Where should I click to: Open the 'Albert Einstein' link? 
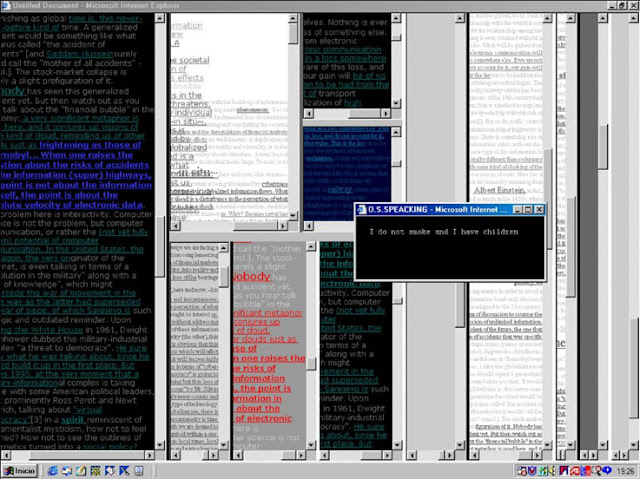point(499,190)
